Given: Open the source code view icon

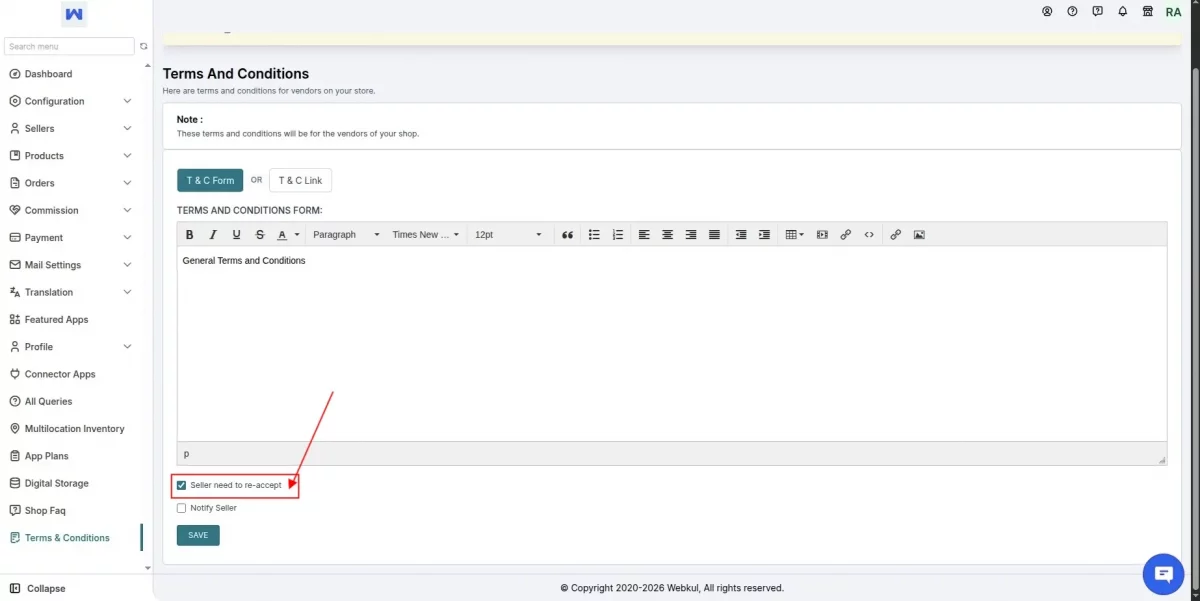Looking at the screenshot, I should pos(869,235).
